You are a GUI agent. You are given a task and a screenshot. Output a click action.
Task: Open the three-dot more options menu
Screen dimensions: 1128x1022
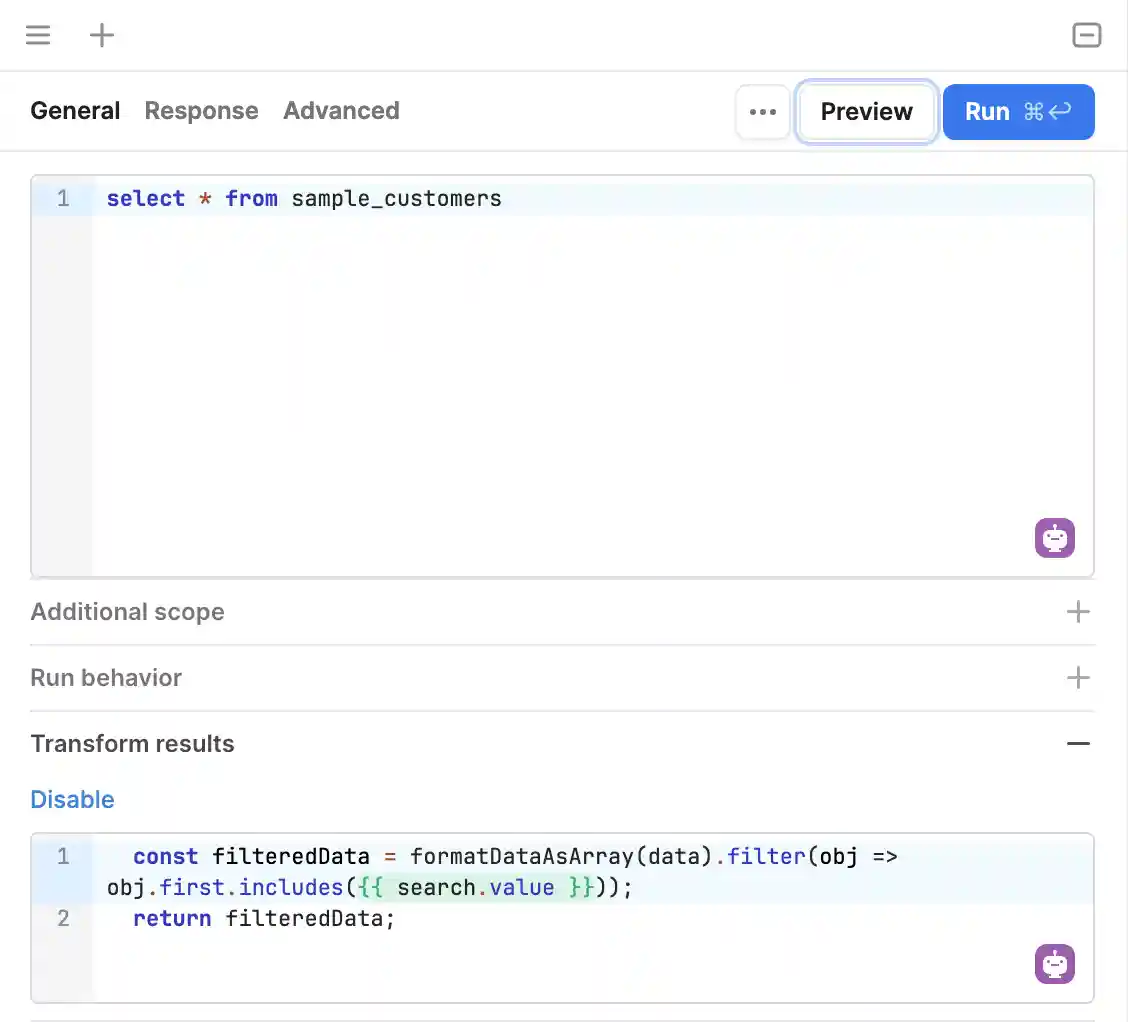pos(763,112)
